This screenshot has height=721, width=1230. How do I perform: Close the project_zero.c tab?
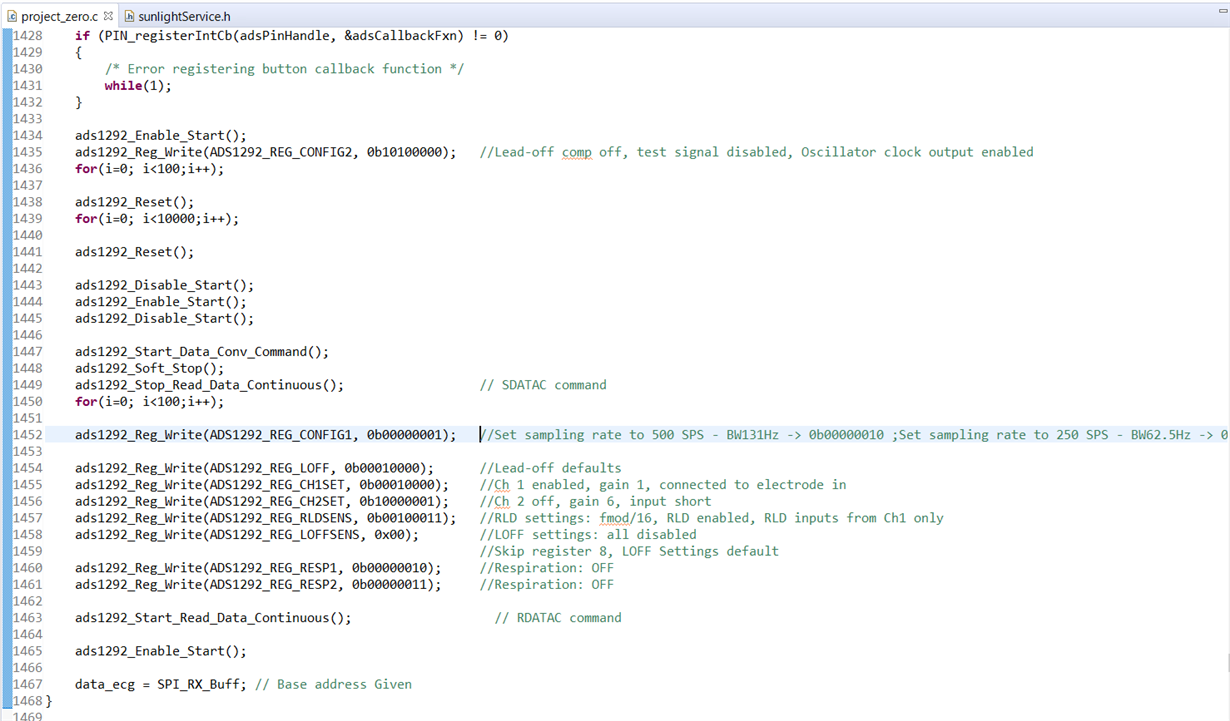pyautogui.click(x=108, y=16)
